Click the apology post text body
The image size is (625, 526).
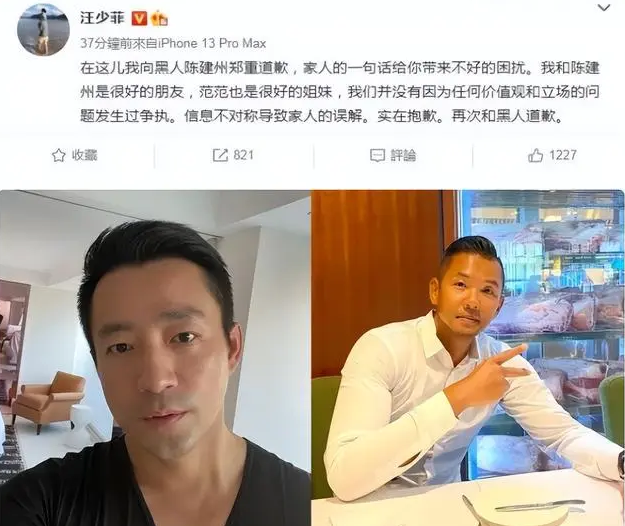coord(340,92)
